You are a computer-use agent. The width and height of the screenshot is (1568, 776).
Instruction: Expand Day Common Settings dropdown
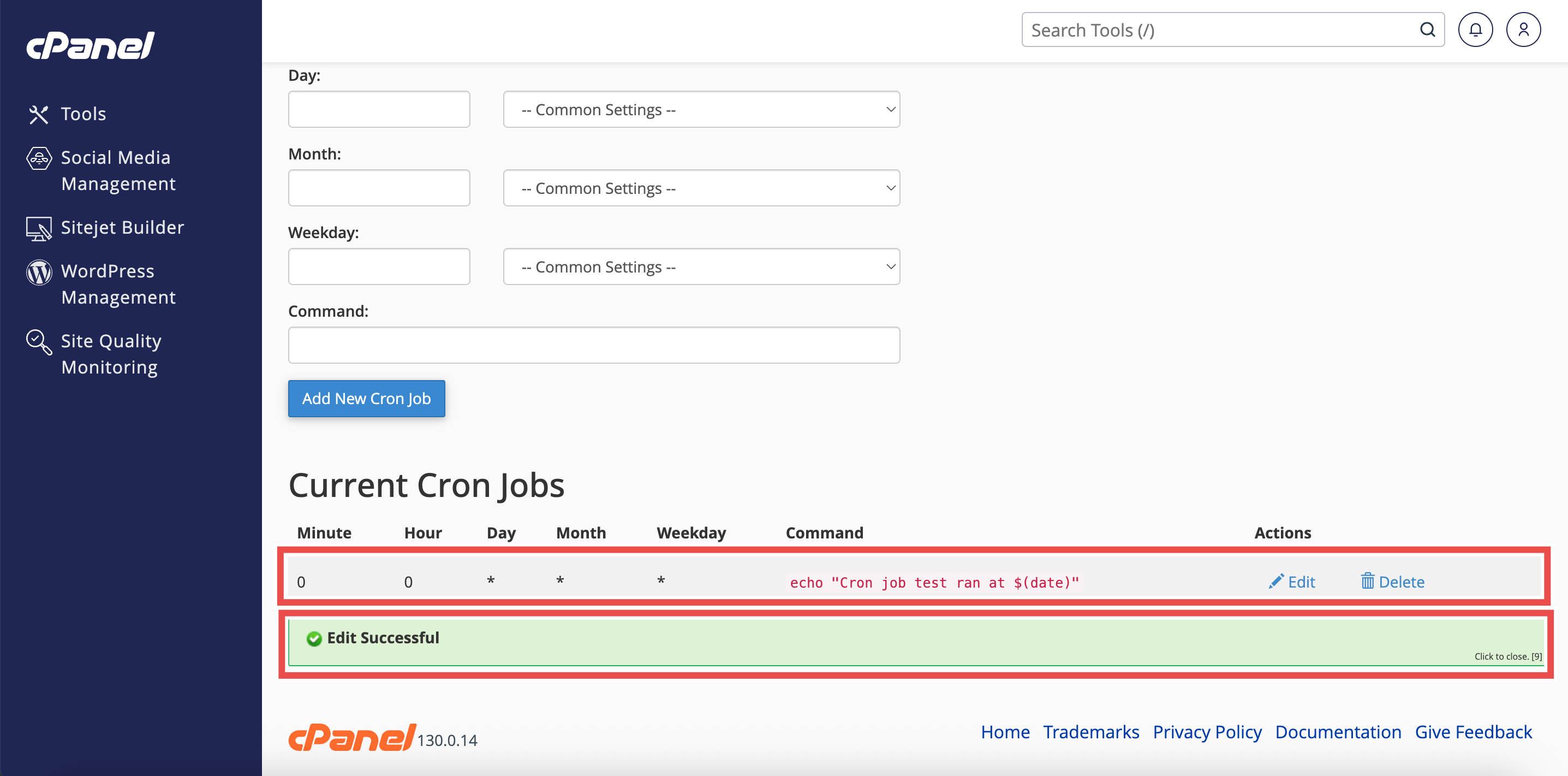(x=701, y=110)
